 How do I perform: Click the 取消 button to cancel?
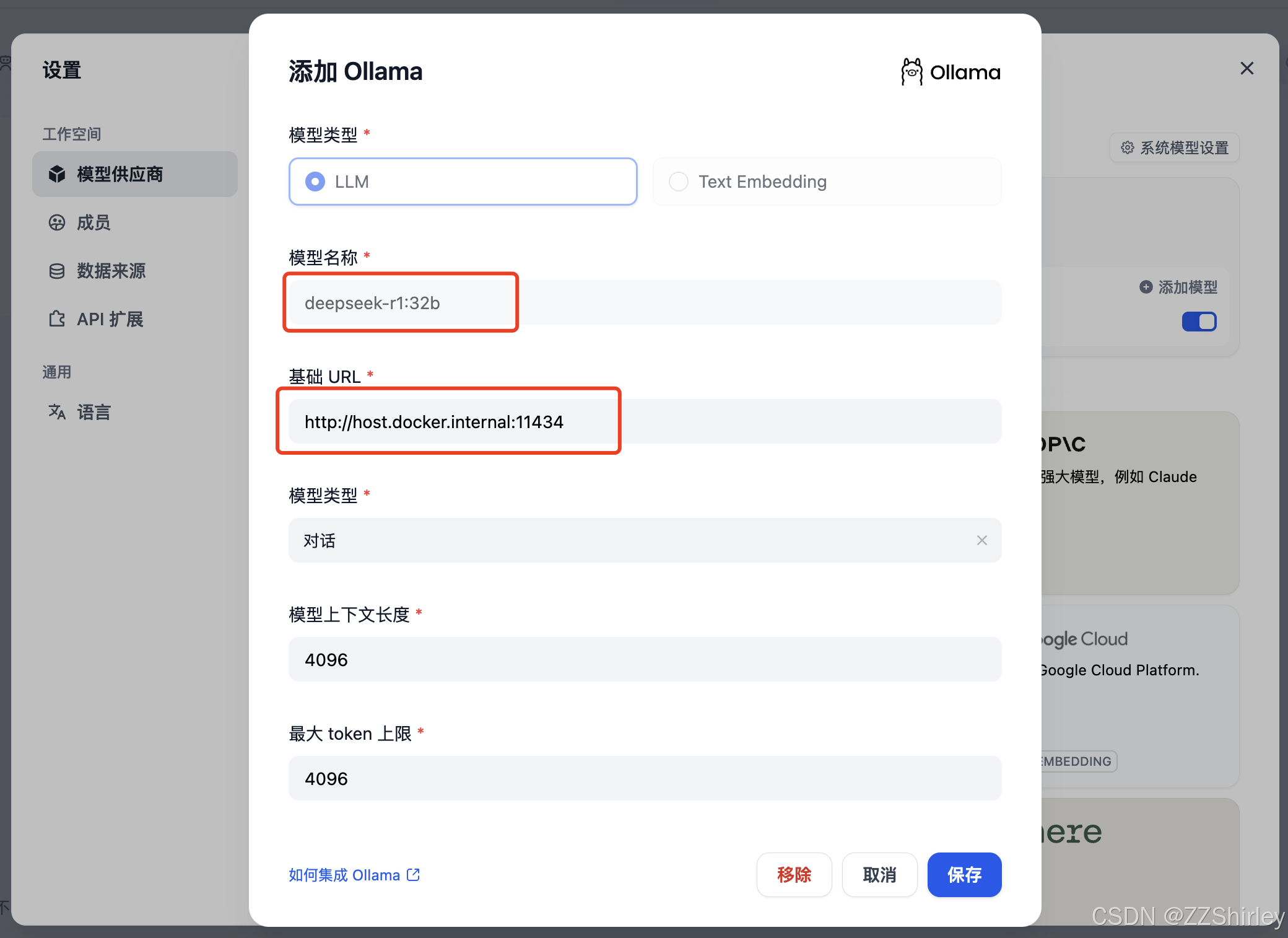pos(879,875)
